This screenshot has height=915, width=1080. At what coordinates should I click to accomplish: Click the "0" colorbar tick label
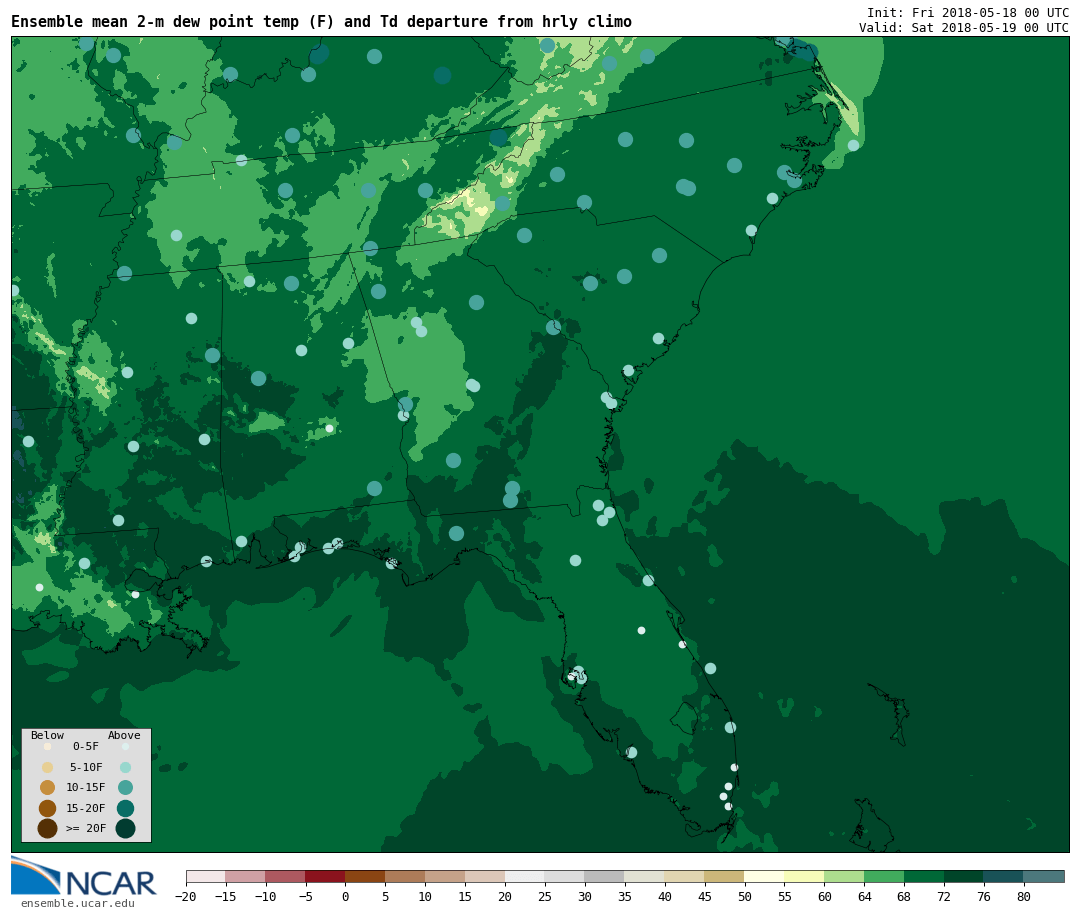point(346,896)
